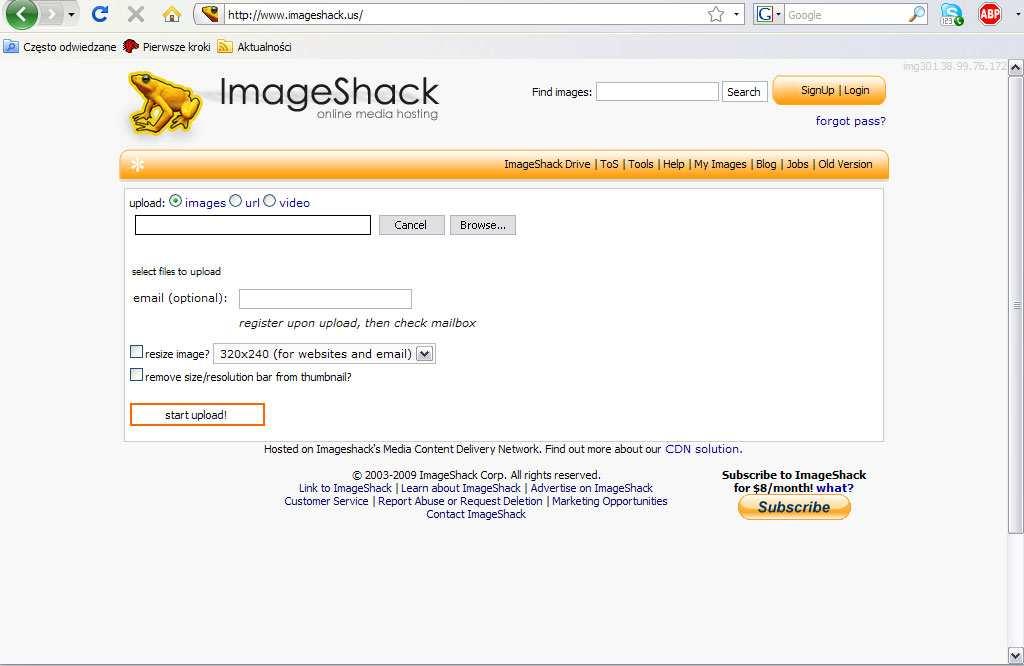Image resolution: width=1024 pixels, height=666 pixels.
Task: Click the scrollbar up arrow
Action: [x=1016, y=67]
